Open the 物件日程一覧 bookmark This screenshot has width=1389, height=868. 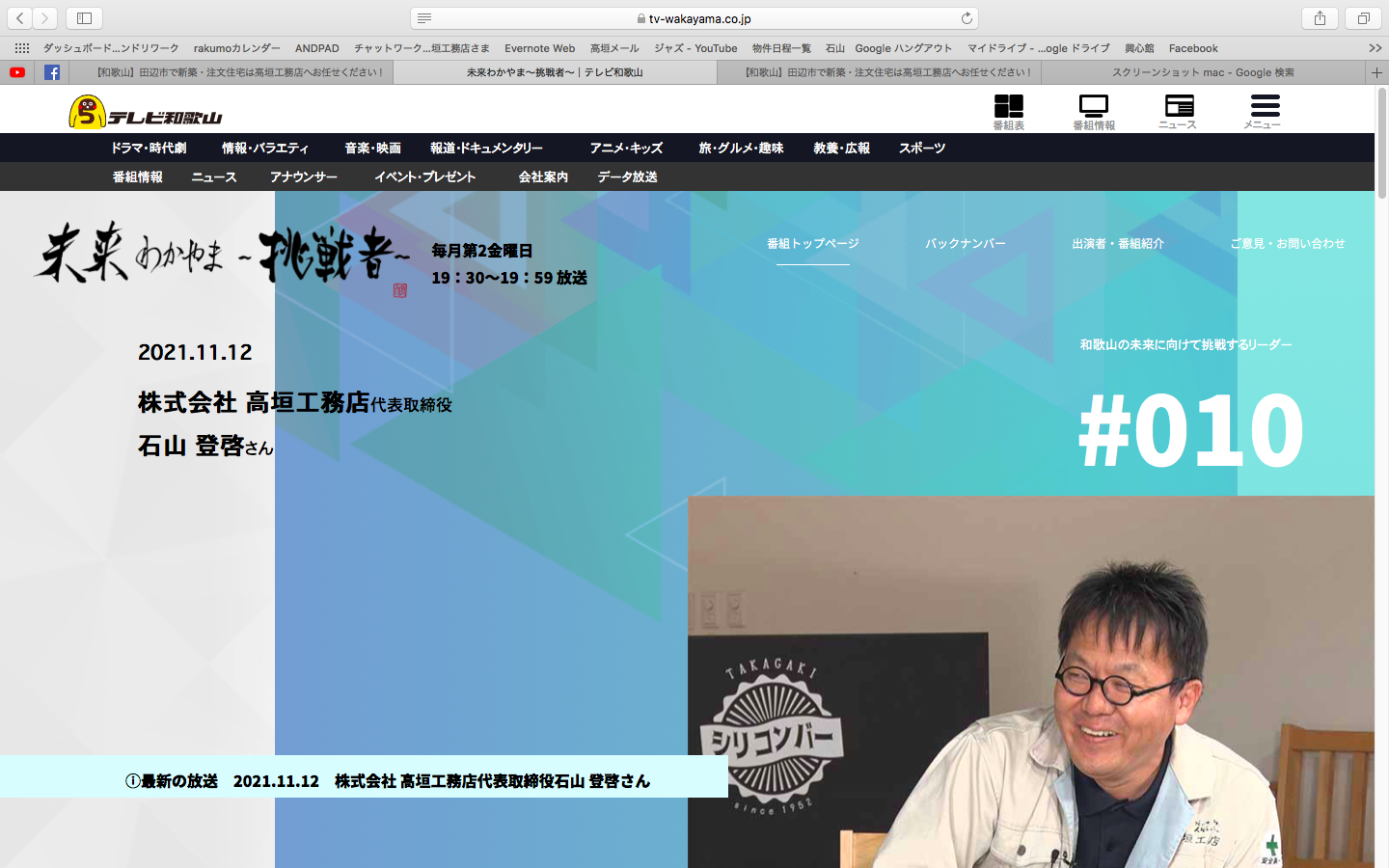coord(782,48)
